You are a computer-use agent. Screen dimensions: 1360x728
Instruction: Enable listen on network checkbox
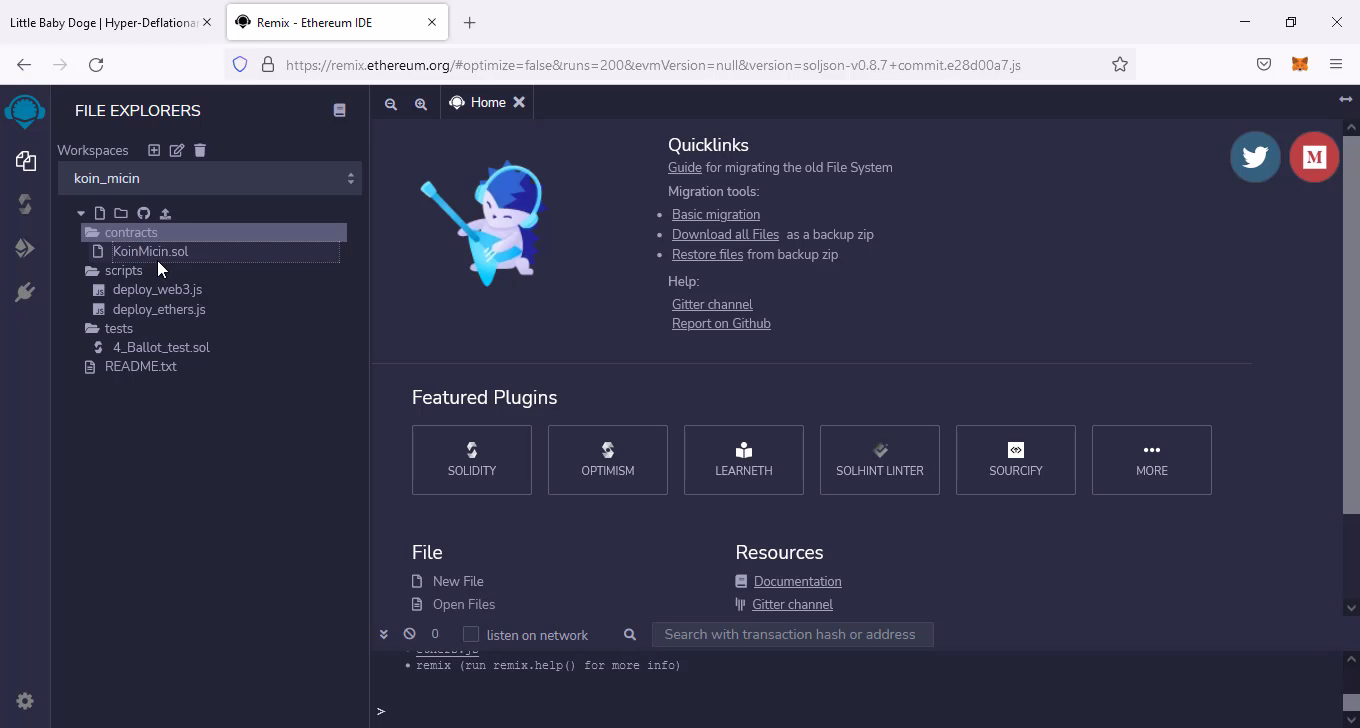pos(471,634)
